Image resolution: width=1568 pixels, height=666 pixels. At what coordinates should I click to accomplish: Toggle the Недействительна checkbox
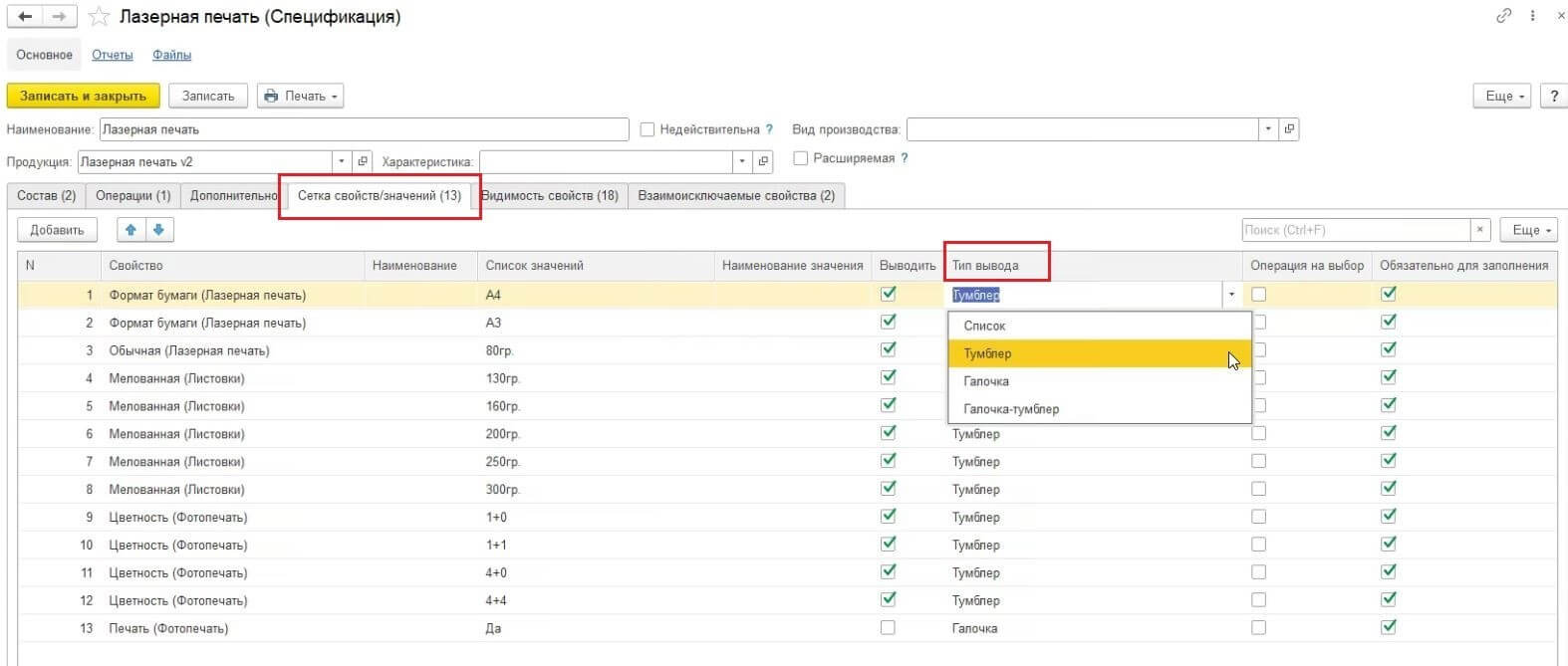[648, 129]
